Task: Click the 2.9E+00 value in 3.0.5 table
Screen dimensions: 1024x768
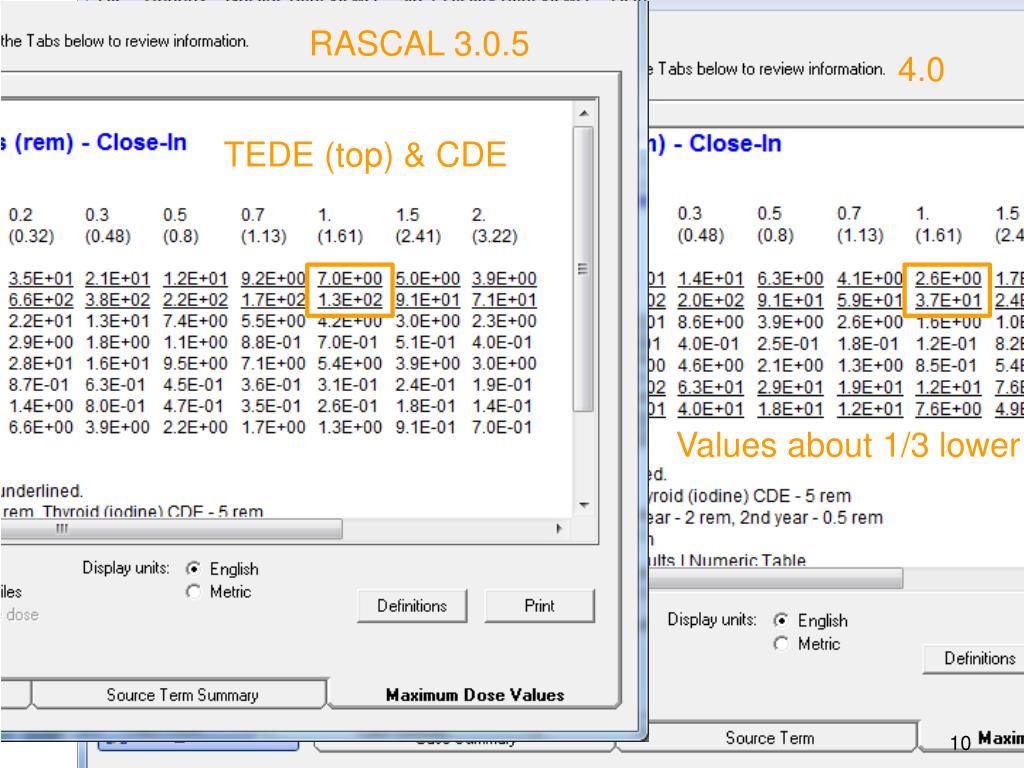Action: coord(40,342)
